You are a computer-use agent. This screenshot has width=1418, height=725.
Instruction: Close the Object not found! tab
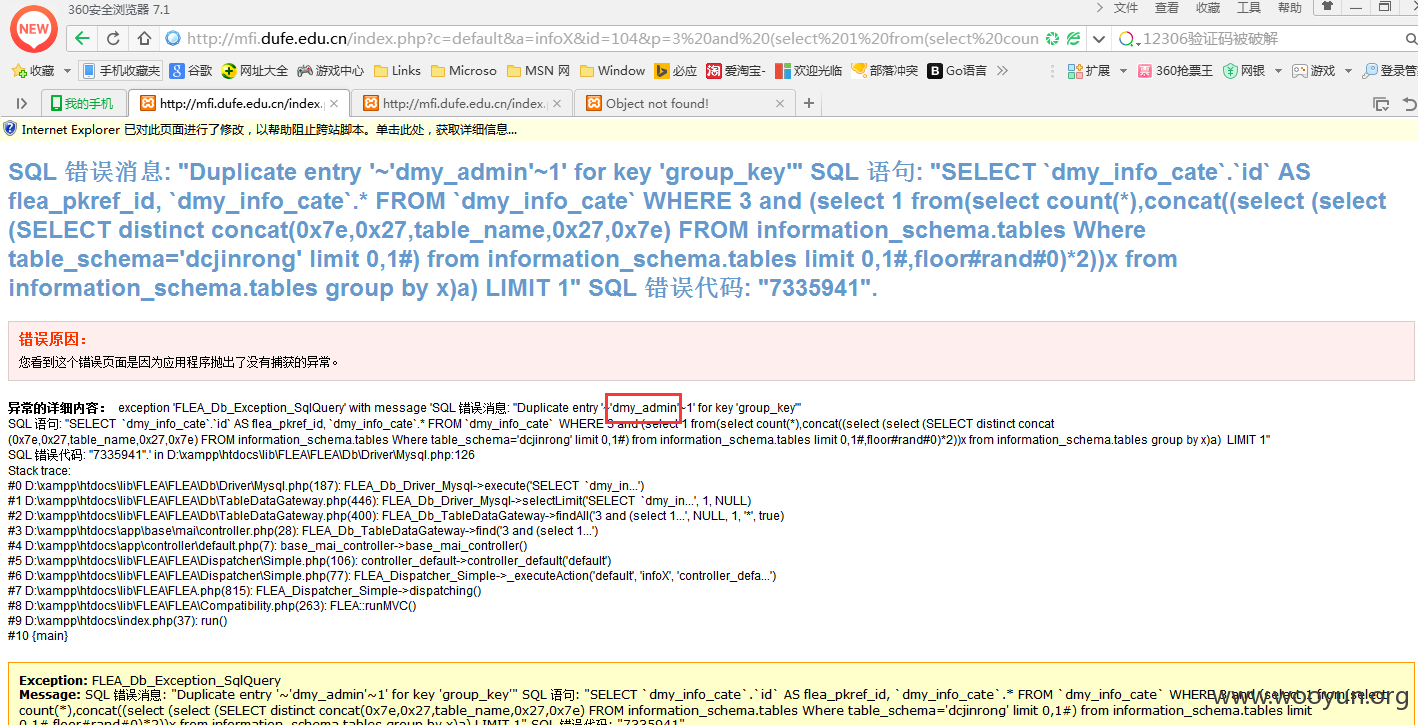pos(781,103)
